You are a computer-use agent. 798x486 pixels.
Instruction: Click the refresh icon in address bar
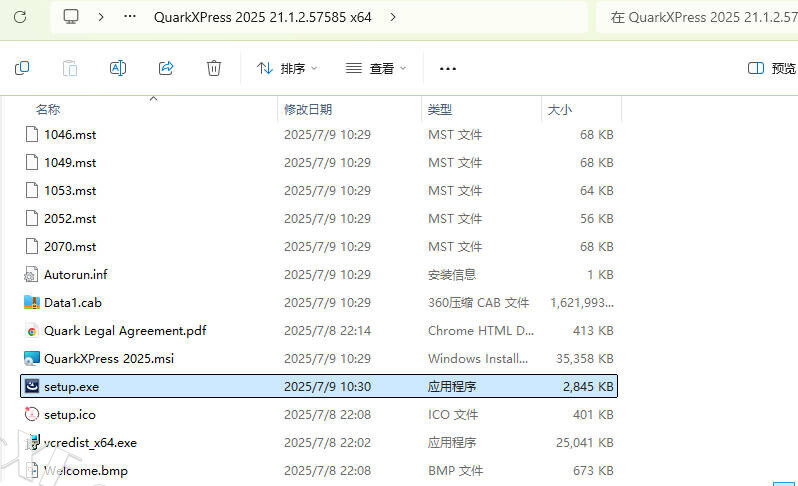point(20,17)
